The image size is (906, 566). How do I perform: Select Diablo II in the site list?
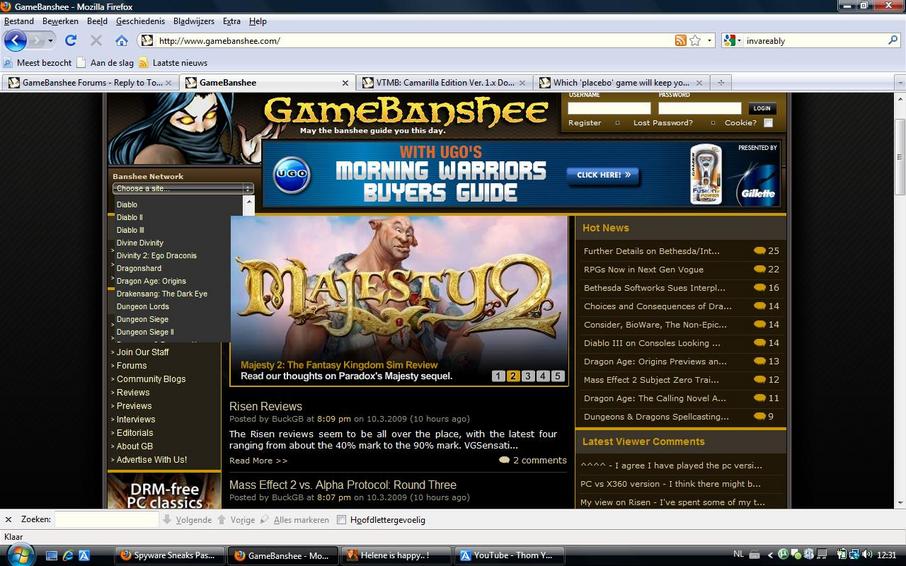(x=129, y=217)
